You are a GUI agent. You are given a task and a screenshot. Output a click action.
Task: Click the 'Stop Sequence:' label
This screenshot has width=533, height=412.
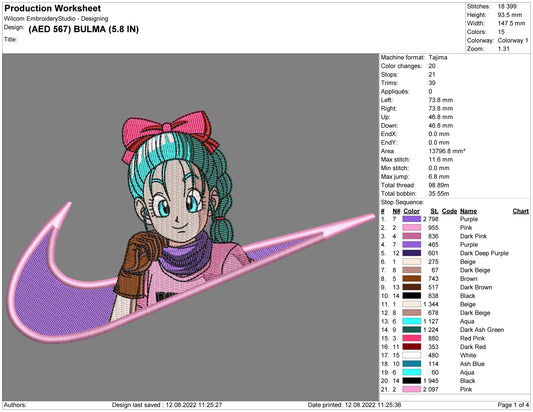(x=402, y=202)
